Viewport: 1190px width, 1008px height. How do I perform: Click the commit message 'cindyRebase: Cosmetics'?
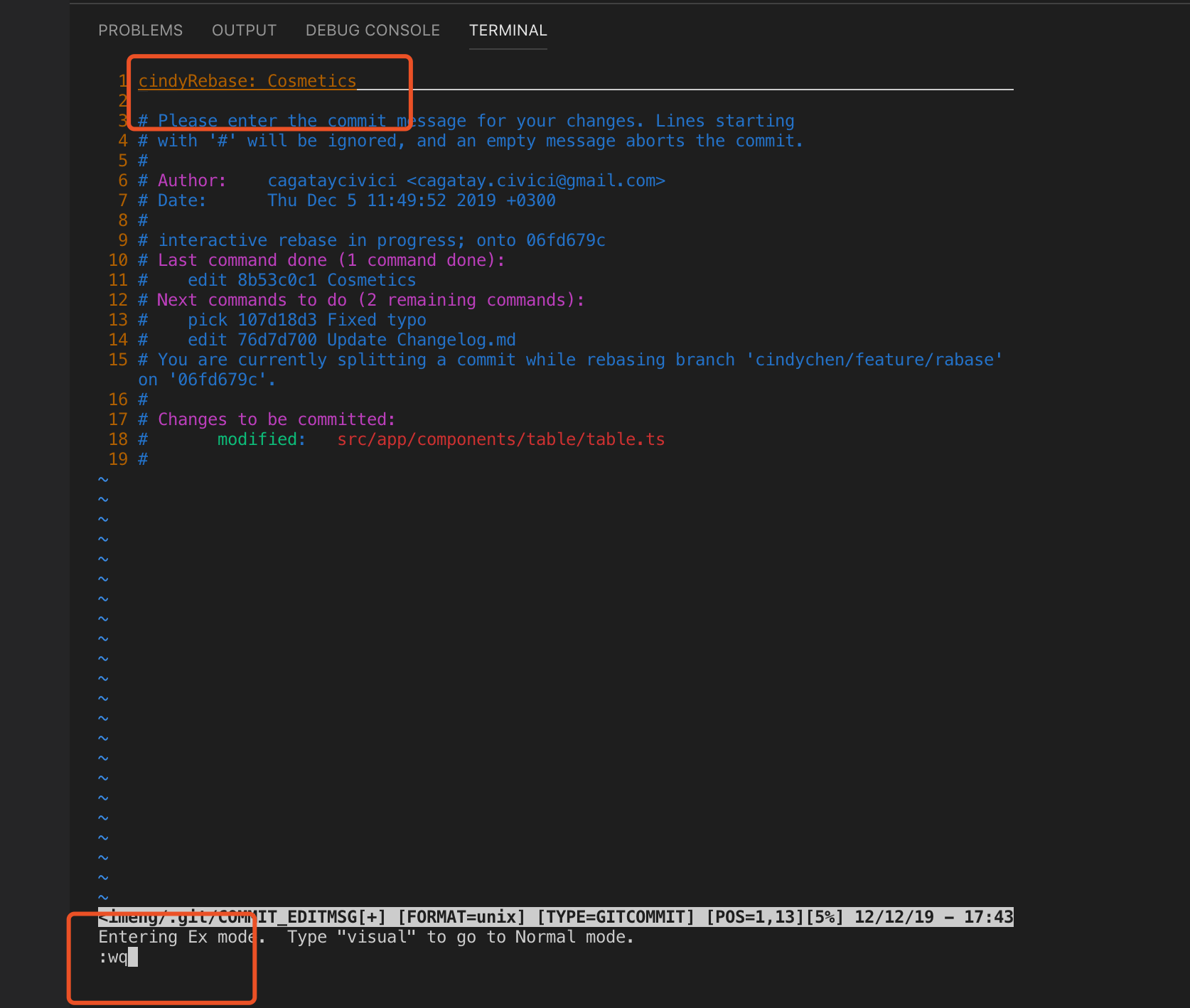pyautogui.click(x=247, y=81)
